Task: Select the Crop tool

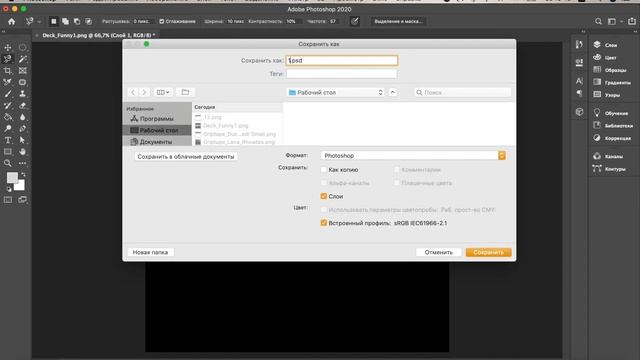Action: (8, 71)
